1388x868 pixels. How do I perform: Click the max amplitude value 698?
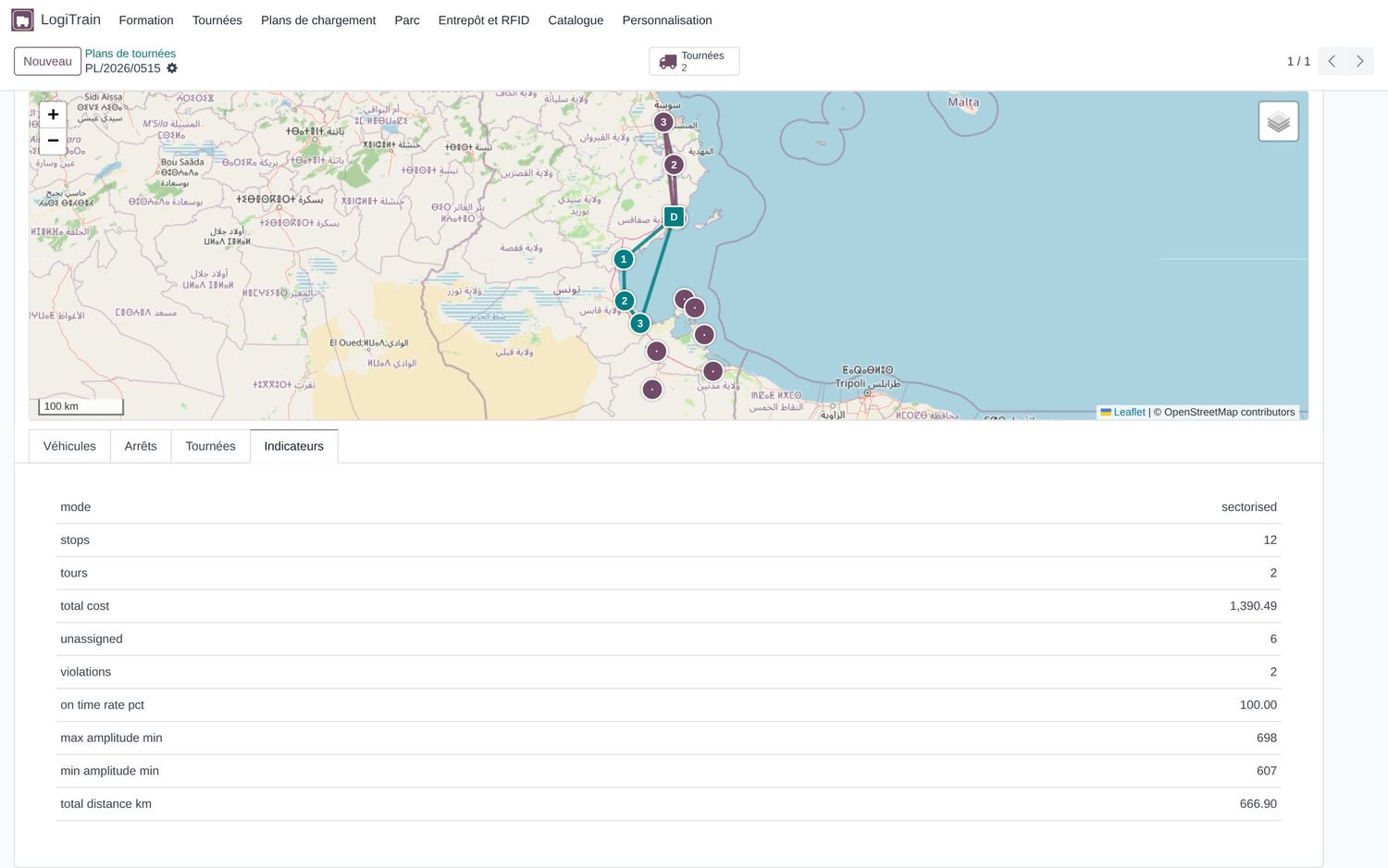(1267, 738)
